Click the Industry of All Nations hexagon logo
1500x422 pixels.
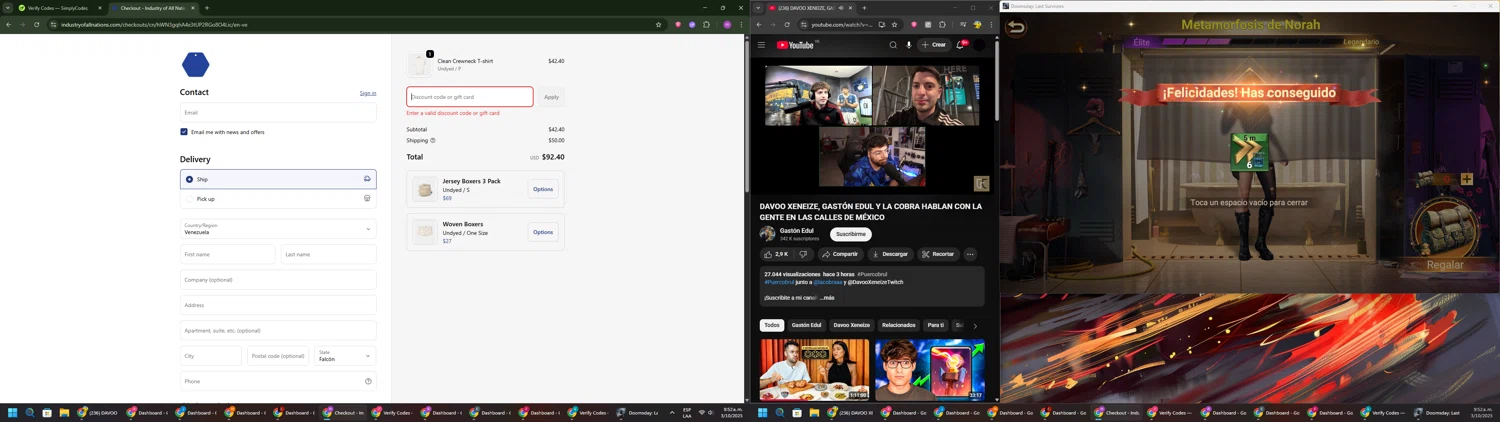pos(196,65)
